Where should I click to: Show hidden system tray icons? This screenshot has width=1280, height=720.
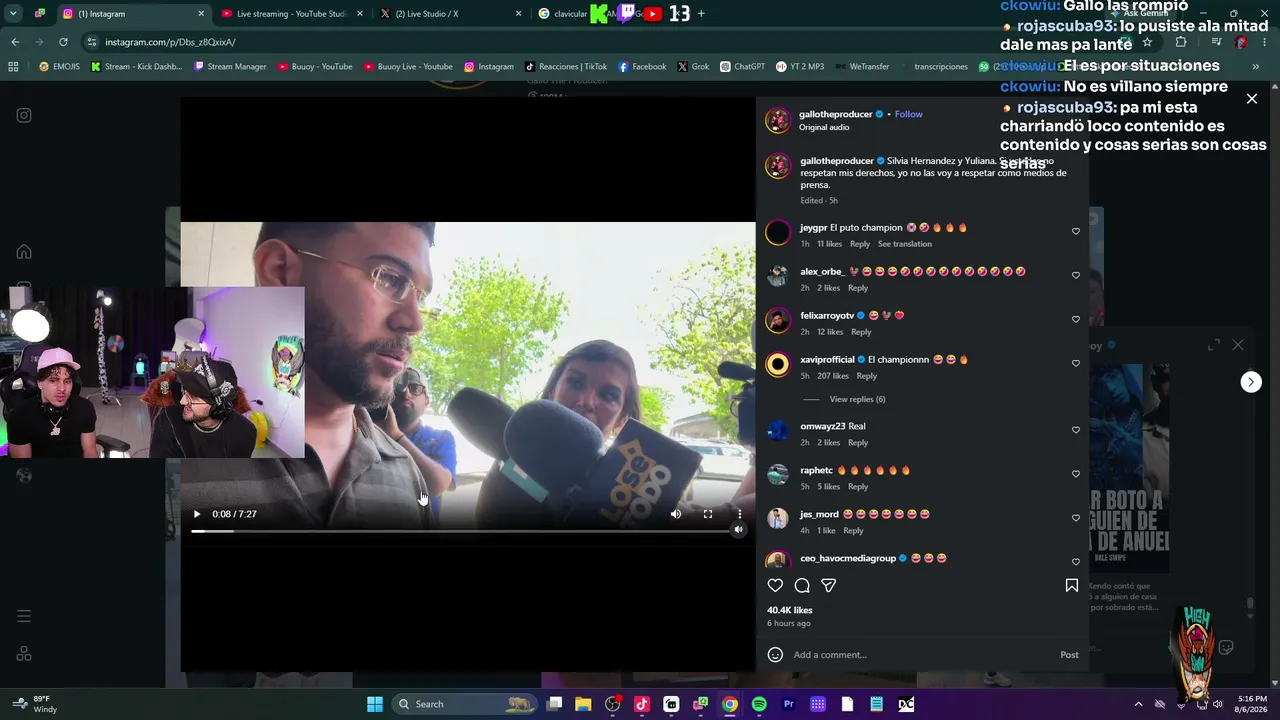(x=1138, y=704)
